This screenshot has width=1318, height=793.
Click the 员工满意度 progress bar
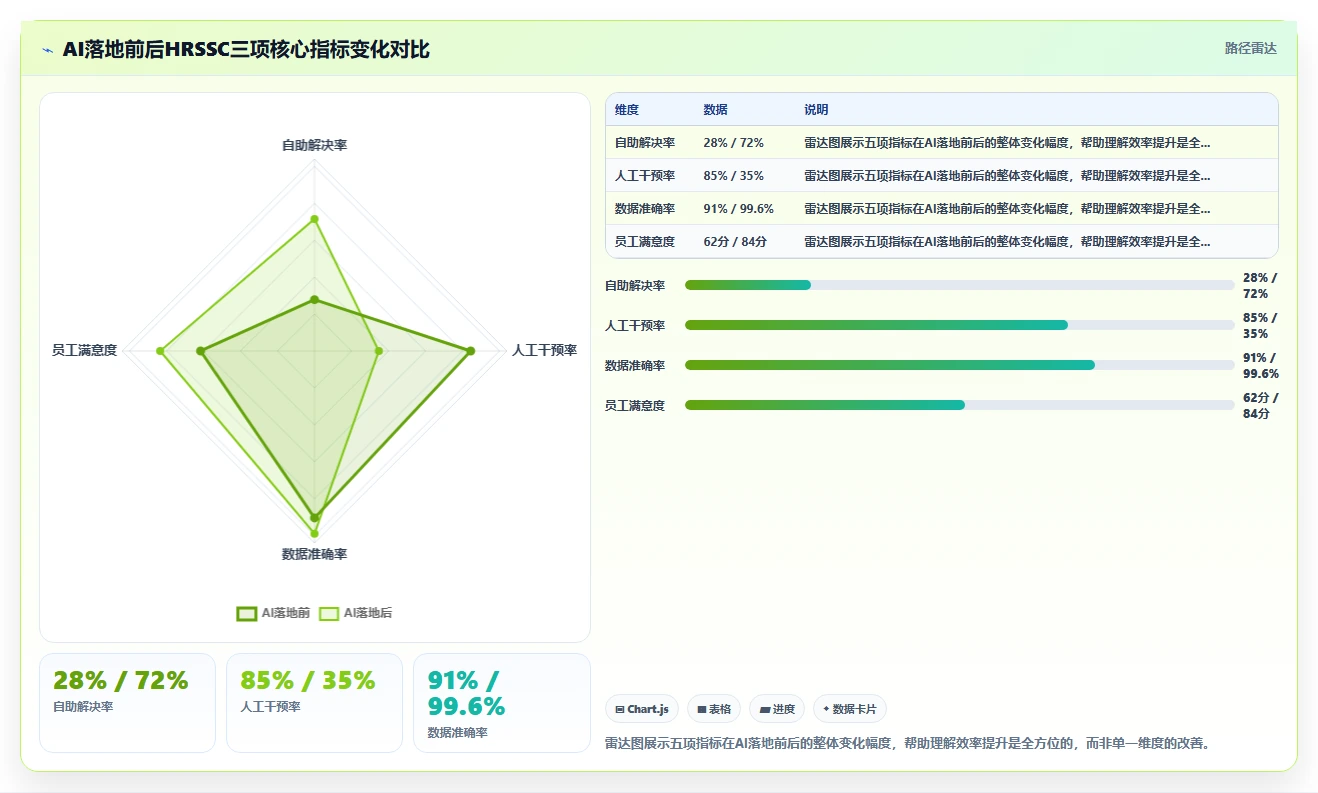(x=960, y=405)
